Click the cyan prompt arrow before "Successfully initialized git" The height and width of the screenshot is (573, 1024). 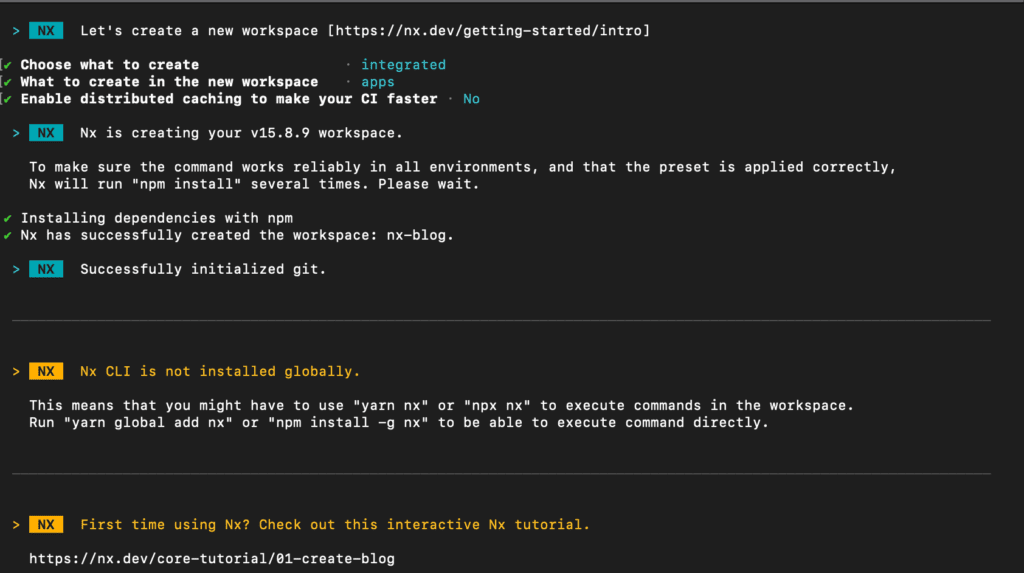16,269
